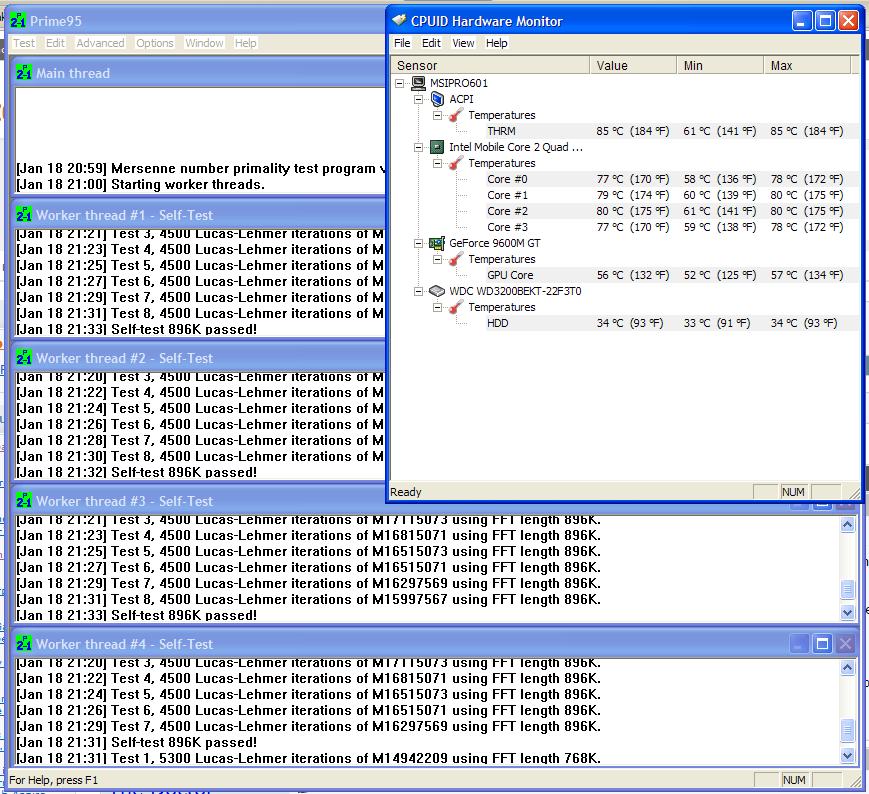Open the Prime95 Help menu
This screenshot has height=794, width=869.
pyautogui.click(x=246, y=43)
